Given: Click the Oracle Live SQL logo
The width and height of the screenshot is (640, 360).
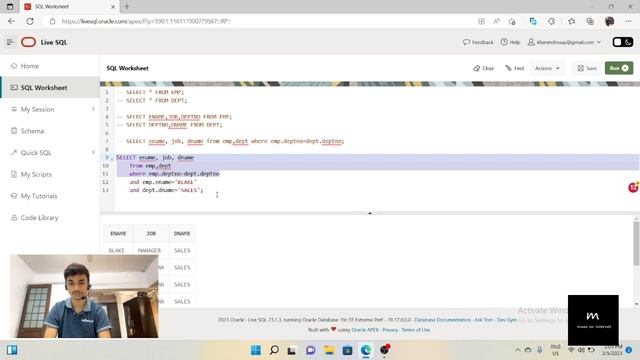Looking at the screenshot, I should click(x=29, y=42).
